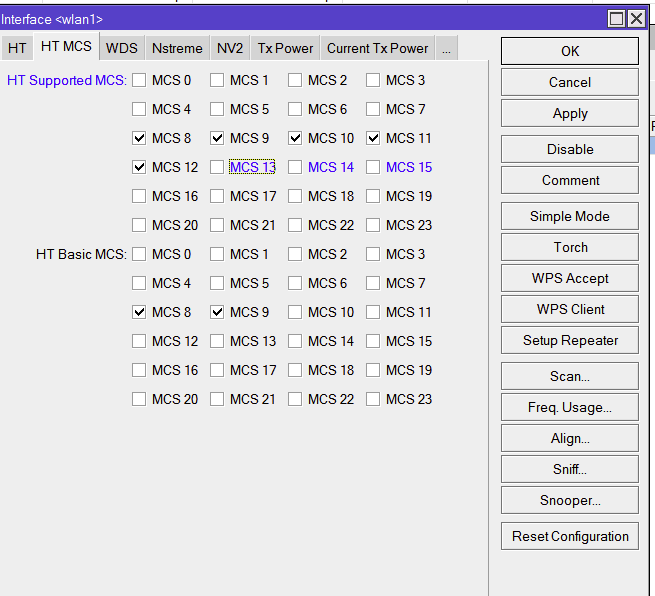Enable MCS 23 in HT Basic MCS
The image size is (655, 596).
pyautogui.click(x=373, y=399)
